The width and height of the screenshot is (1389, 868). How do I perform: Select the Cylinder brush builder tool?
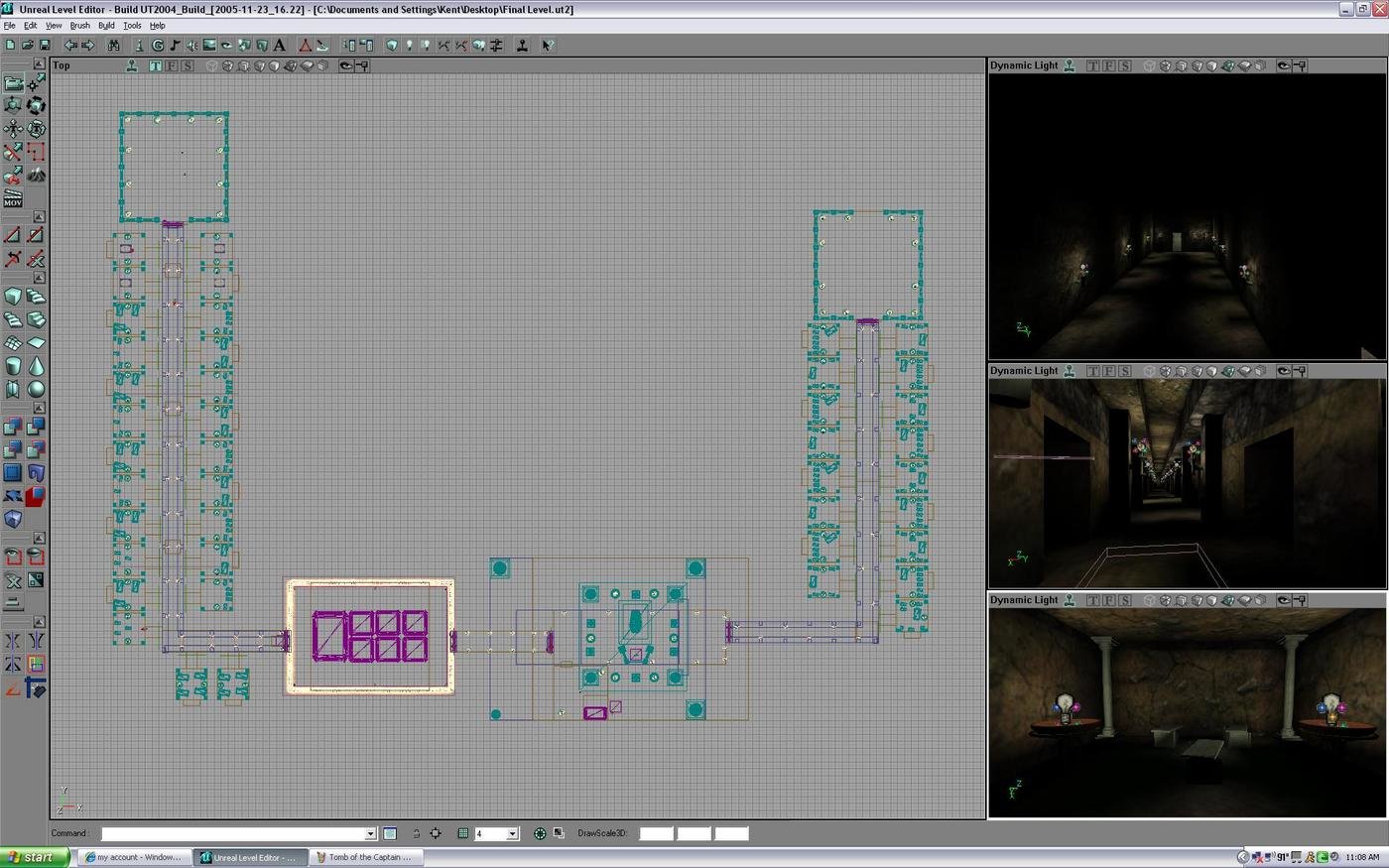click(x=12, y=366)
